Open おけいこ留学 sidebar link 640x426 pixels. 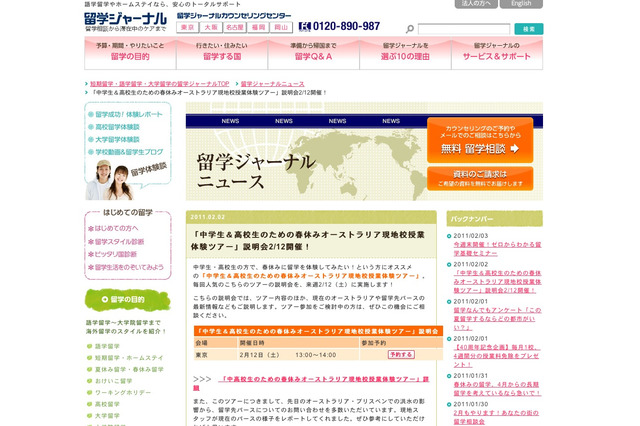[113, 381]
